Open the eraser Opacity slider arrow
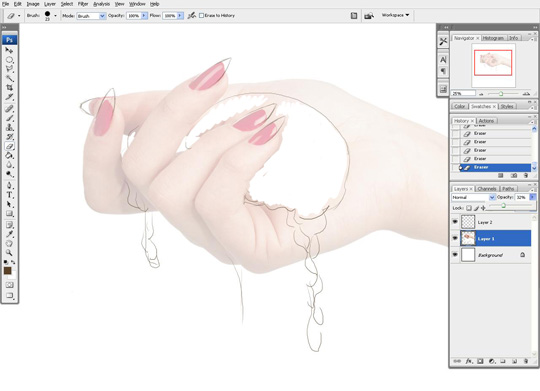This screenshot has width=540, height=391. [x=144, y=16]
